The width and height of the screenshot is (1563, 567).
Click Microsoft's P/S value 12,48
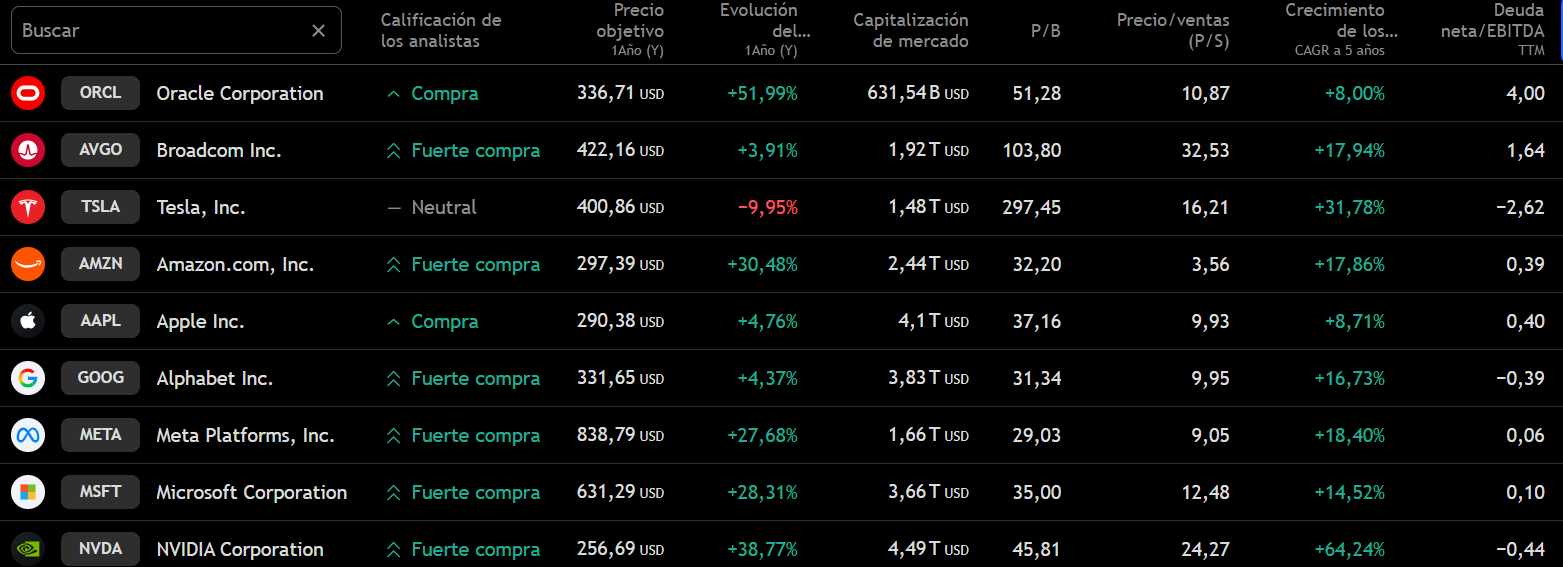pos(1205,492)
